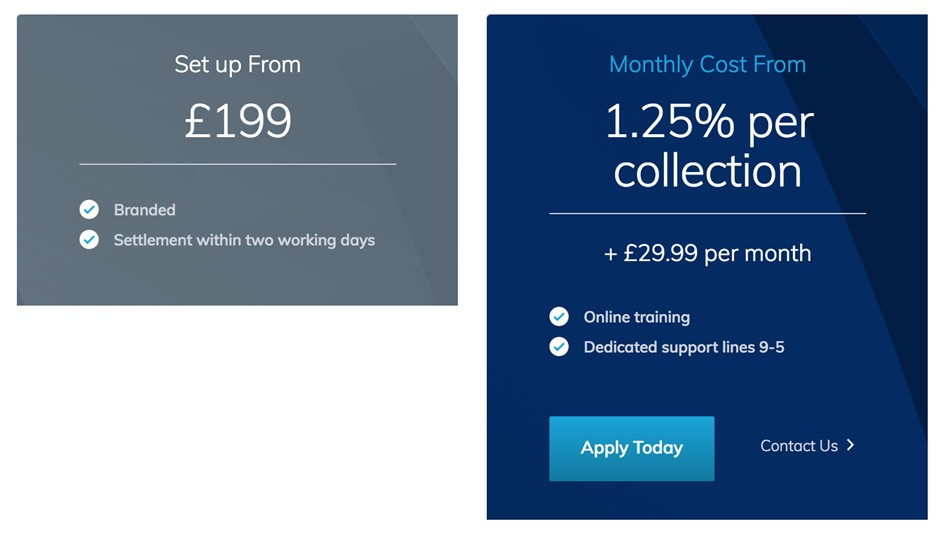Image resolution: width=941 pixels, height=533 pixels.
Task: Click the Settlement within two working days text
Action: tap(244, 240)
